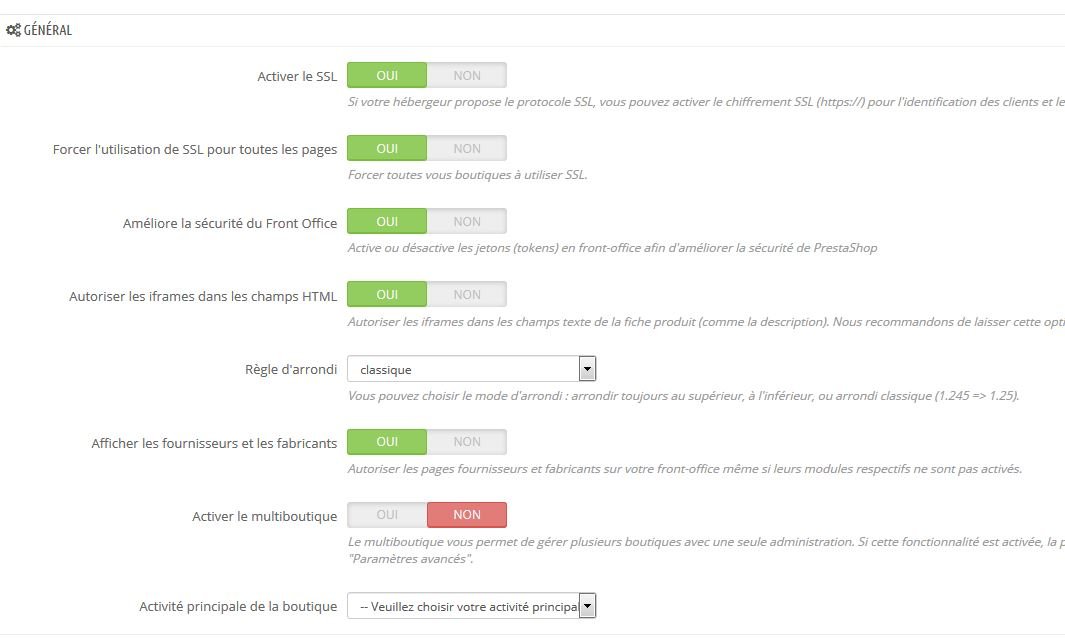Set Activer le SSL to NON
Screen dimensions: 1065x638
coord(467,75)
